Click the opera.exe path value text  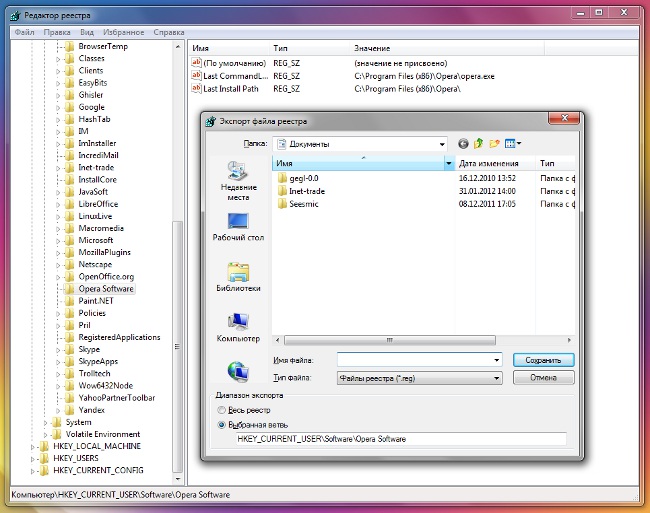click(424, 76)
